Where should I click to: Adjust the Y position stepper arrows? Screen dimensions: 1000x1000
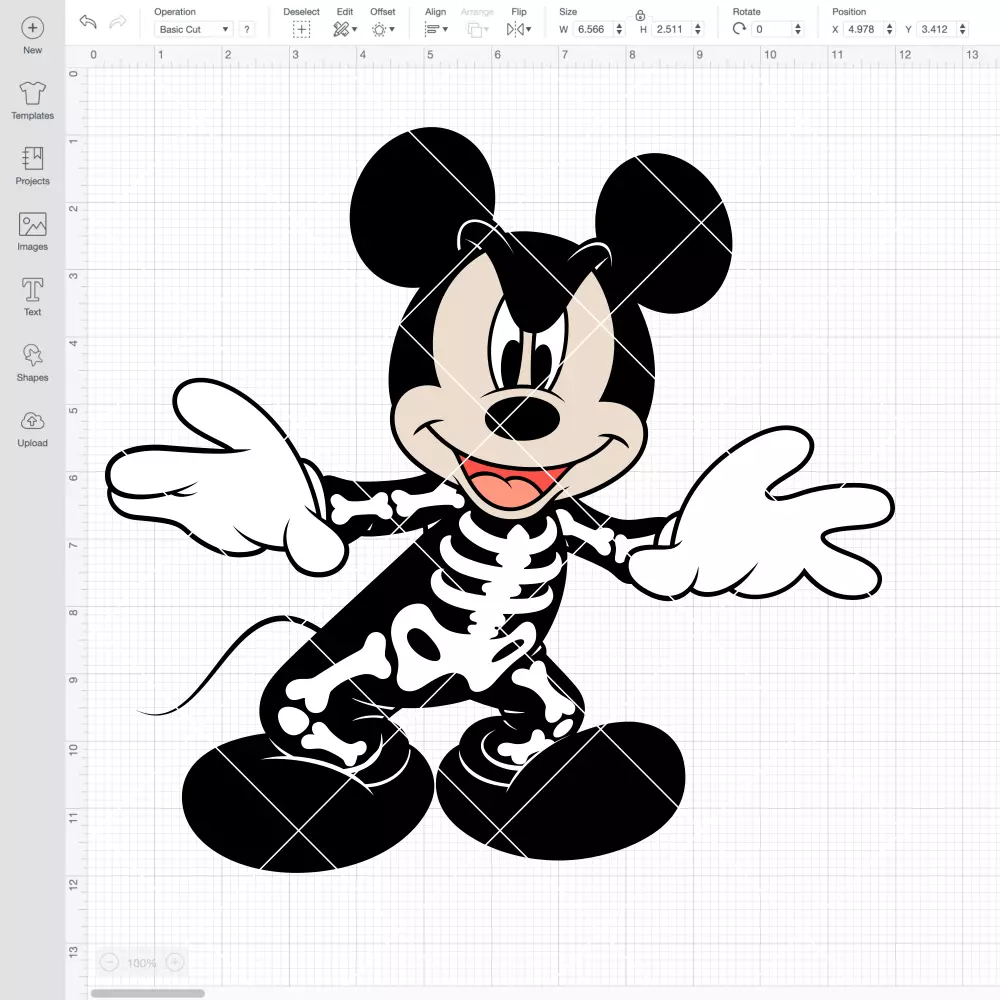point(963,29)
